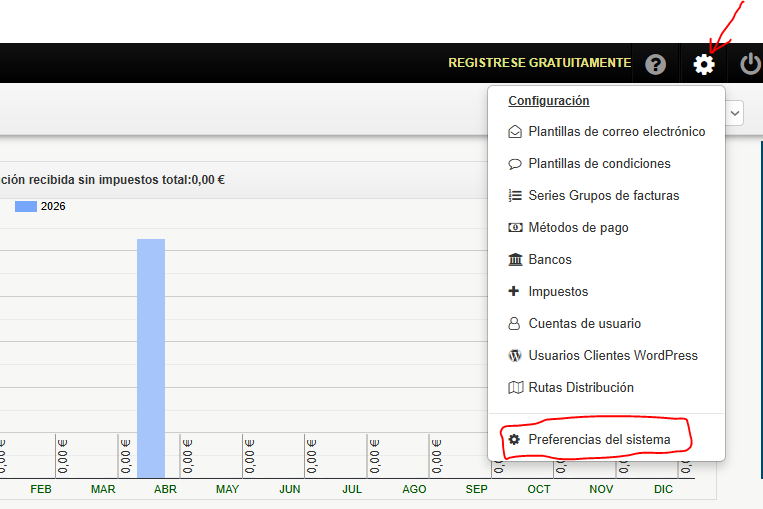This screenshot has height=509, width=763.
Task: Click the plus icon beside Impuestos
Action: click(514, 291)
